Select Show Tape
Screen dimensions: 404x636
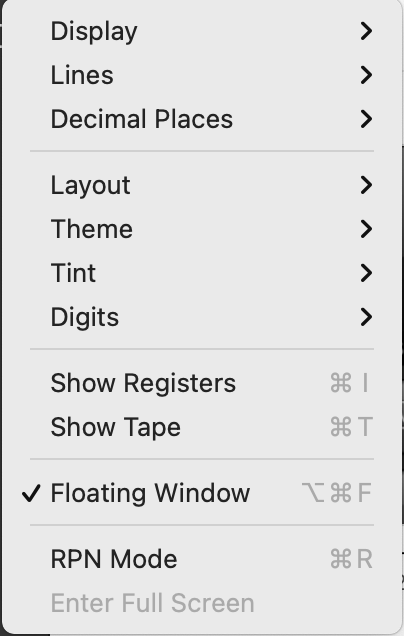(202, 427)
